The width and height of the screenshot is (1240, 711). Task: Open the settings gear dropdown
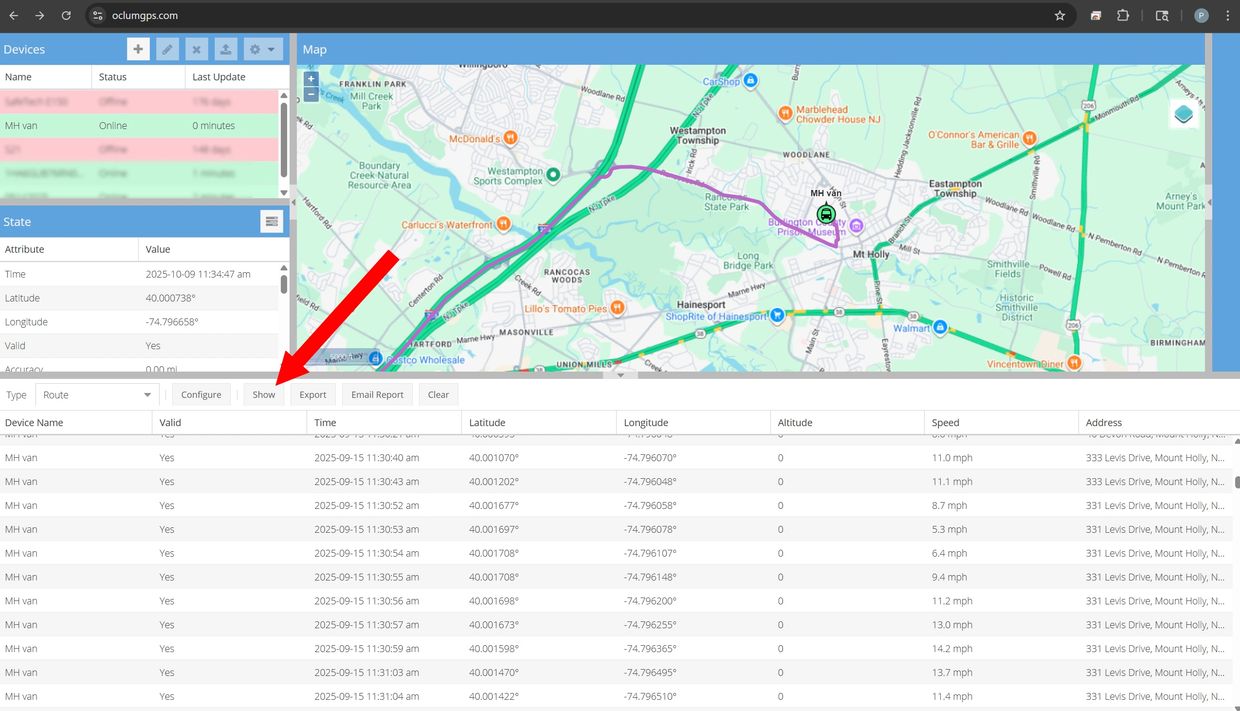[263, 49]
